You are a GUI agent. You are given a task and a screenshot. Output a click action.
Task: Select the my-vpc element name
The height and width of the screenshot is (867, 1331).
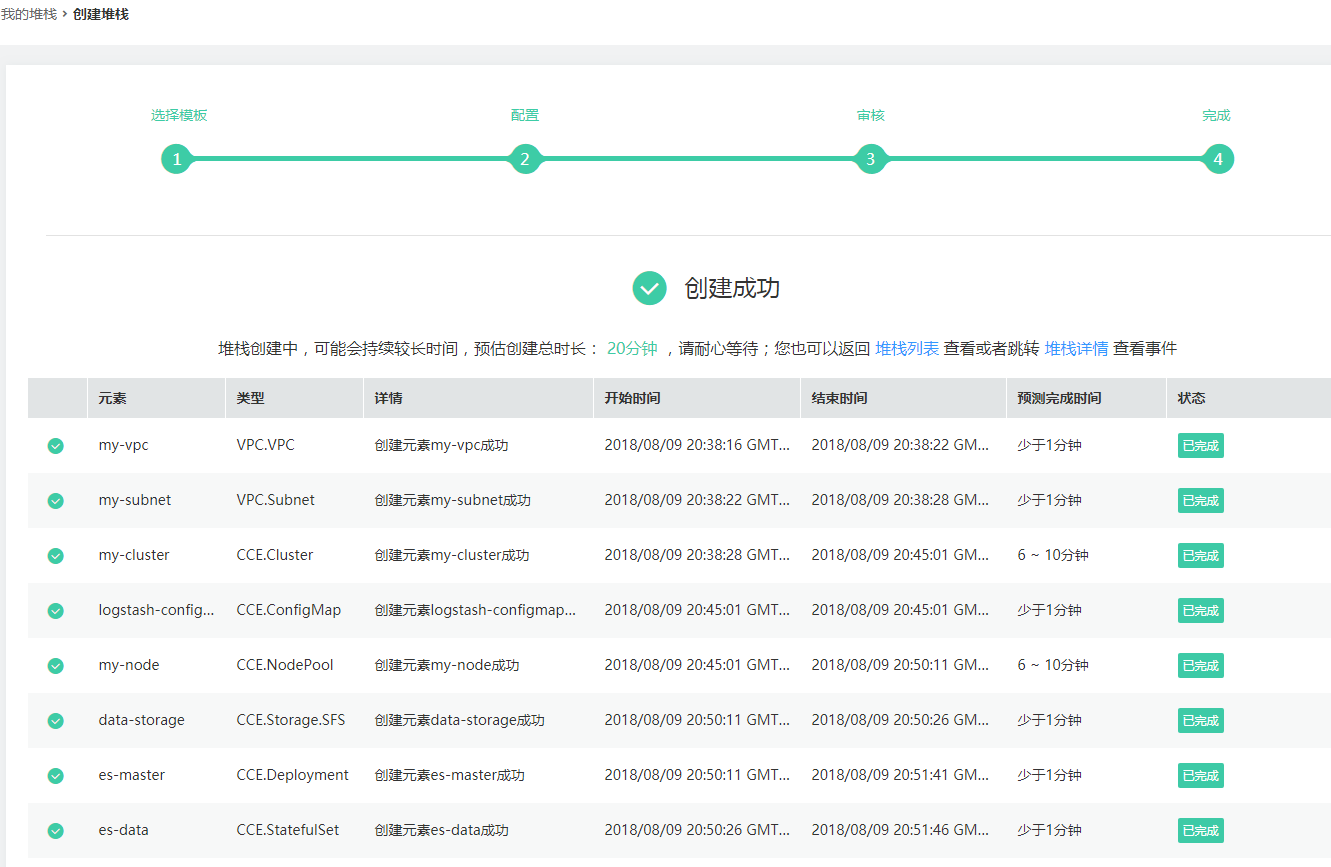[x=123, y=445]
